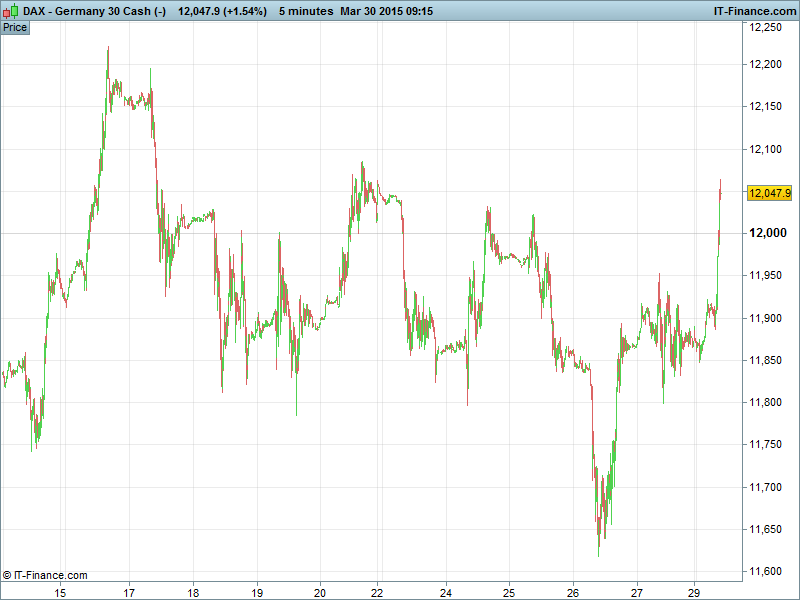800x600 pixels.
Task: Click the 12,200 label on price axis
Action: click(766, 64)
